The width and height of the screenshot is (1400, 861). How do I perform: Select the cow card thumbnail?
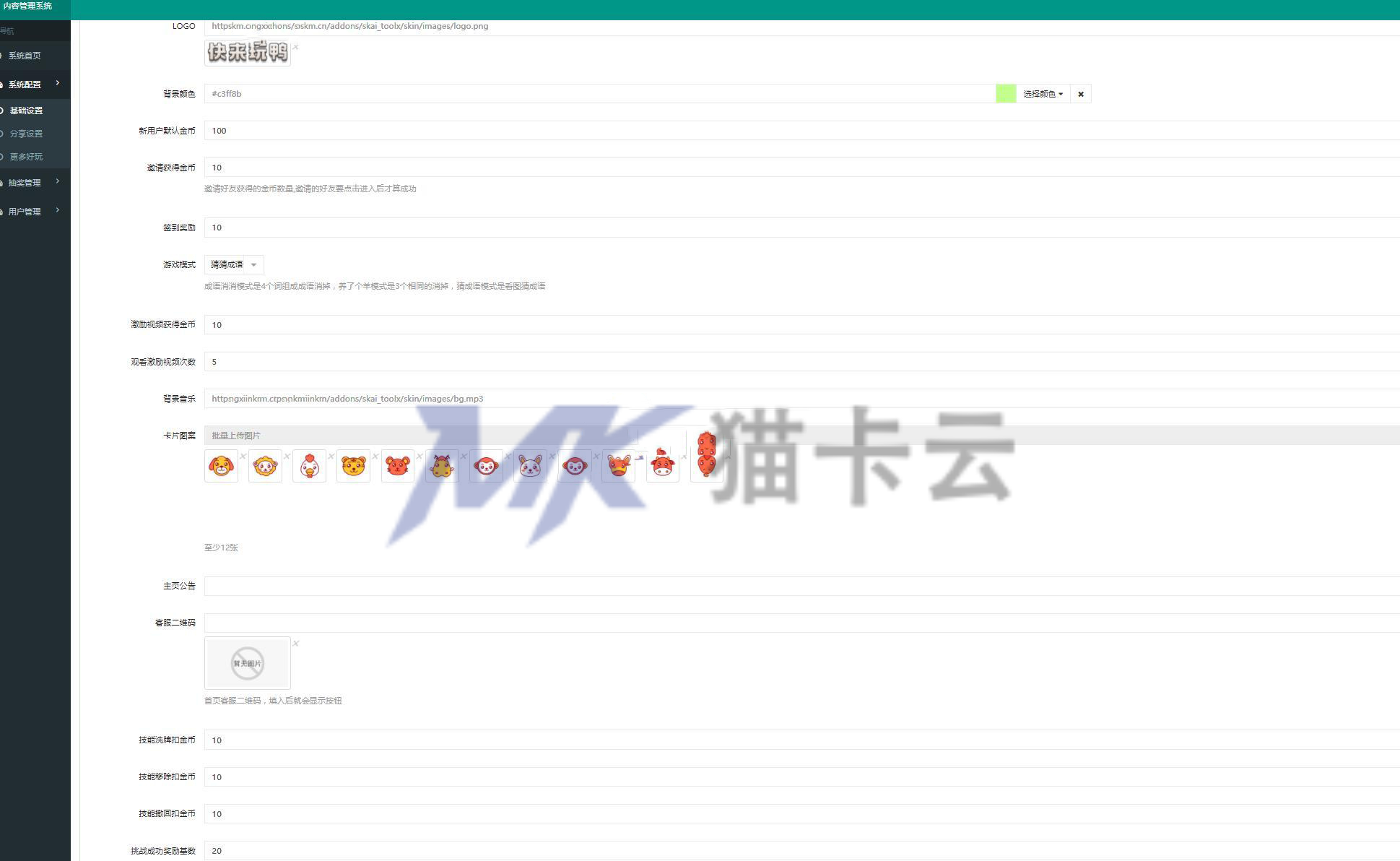pos(662,466)
